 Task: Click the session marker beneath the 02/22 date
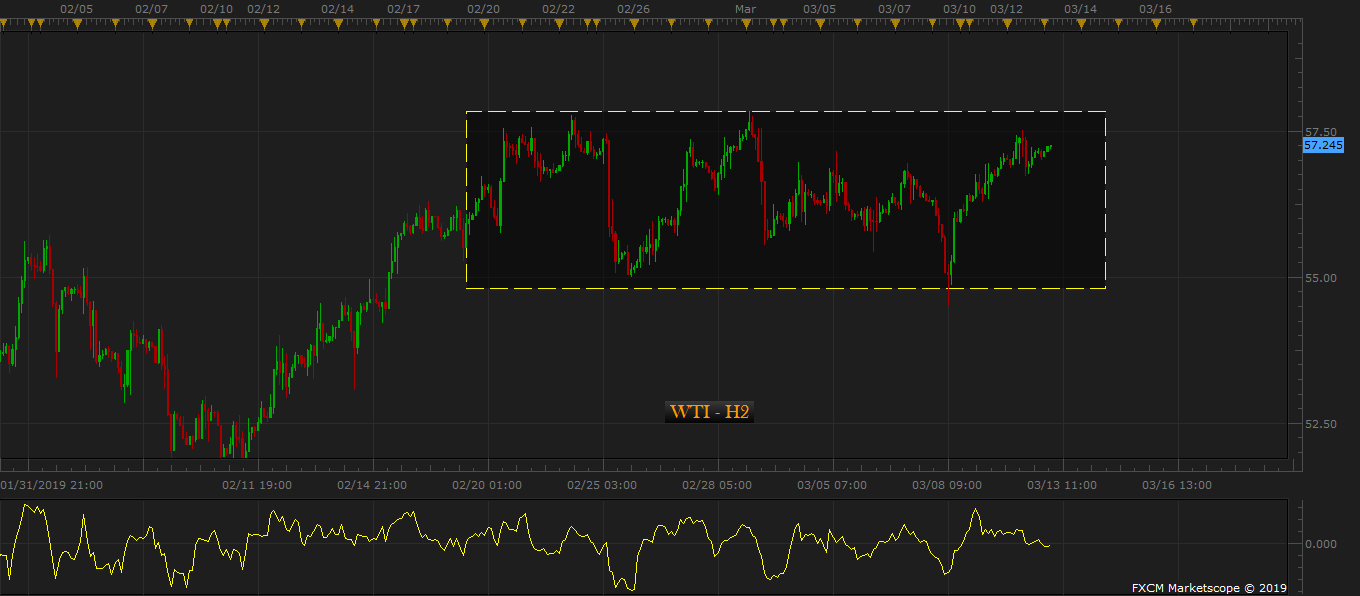(558, 25)
